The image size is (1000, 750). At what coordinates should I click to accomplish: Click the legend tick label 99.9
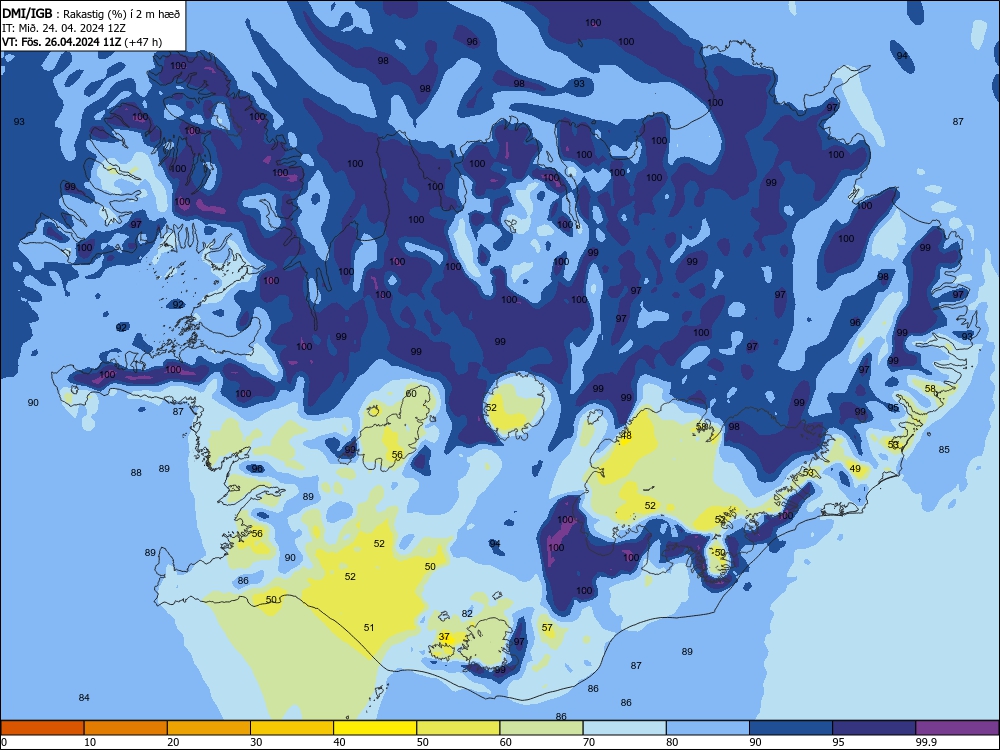pyautogui.click(x=925, y=742)
